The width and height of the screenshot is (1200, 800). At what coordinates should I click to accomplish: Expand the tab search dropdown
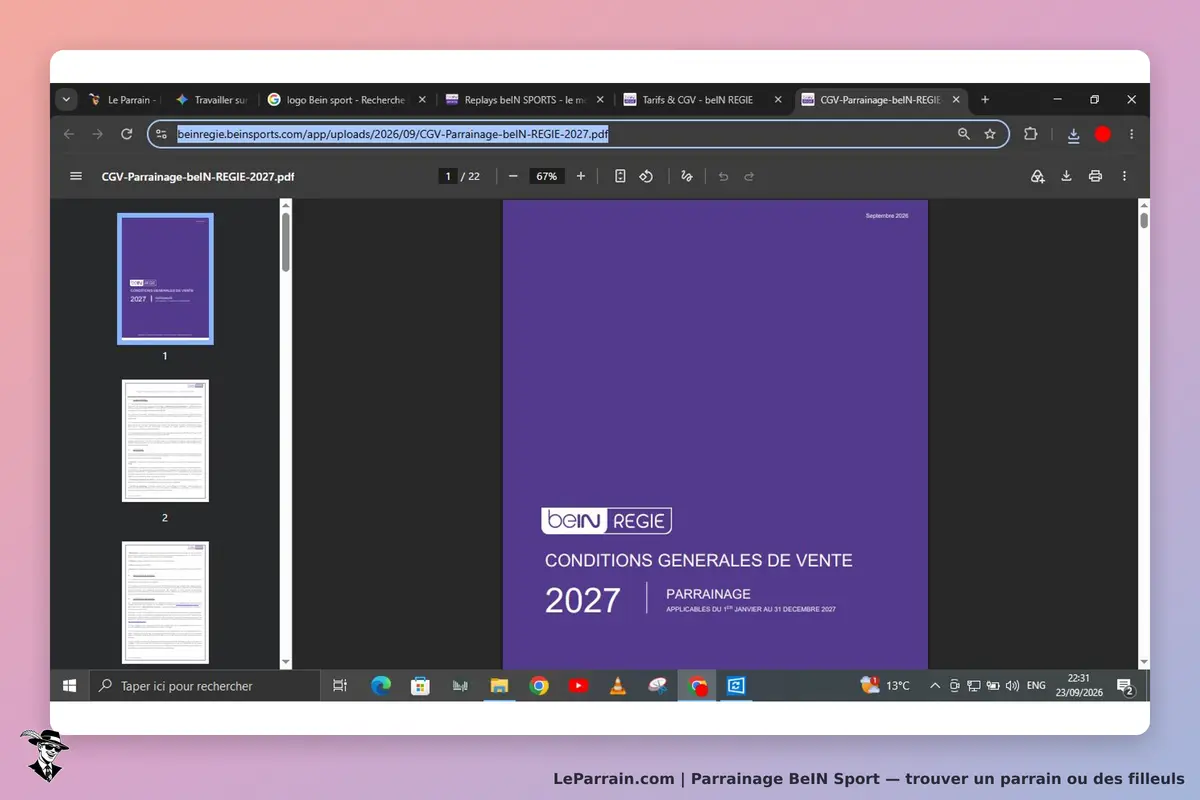point(67,100)
